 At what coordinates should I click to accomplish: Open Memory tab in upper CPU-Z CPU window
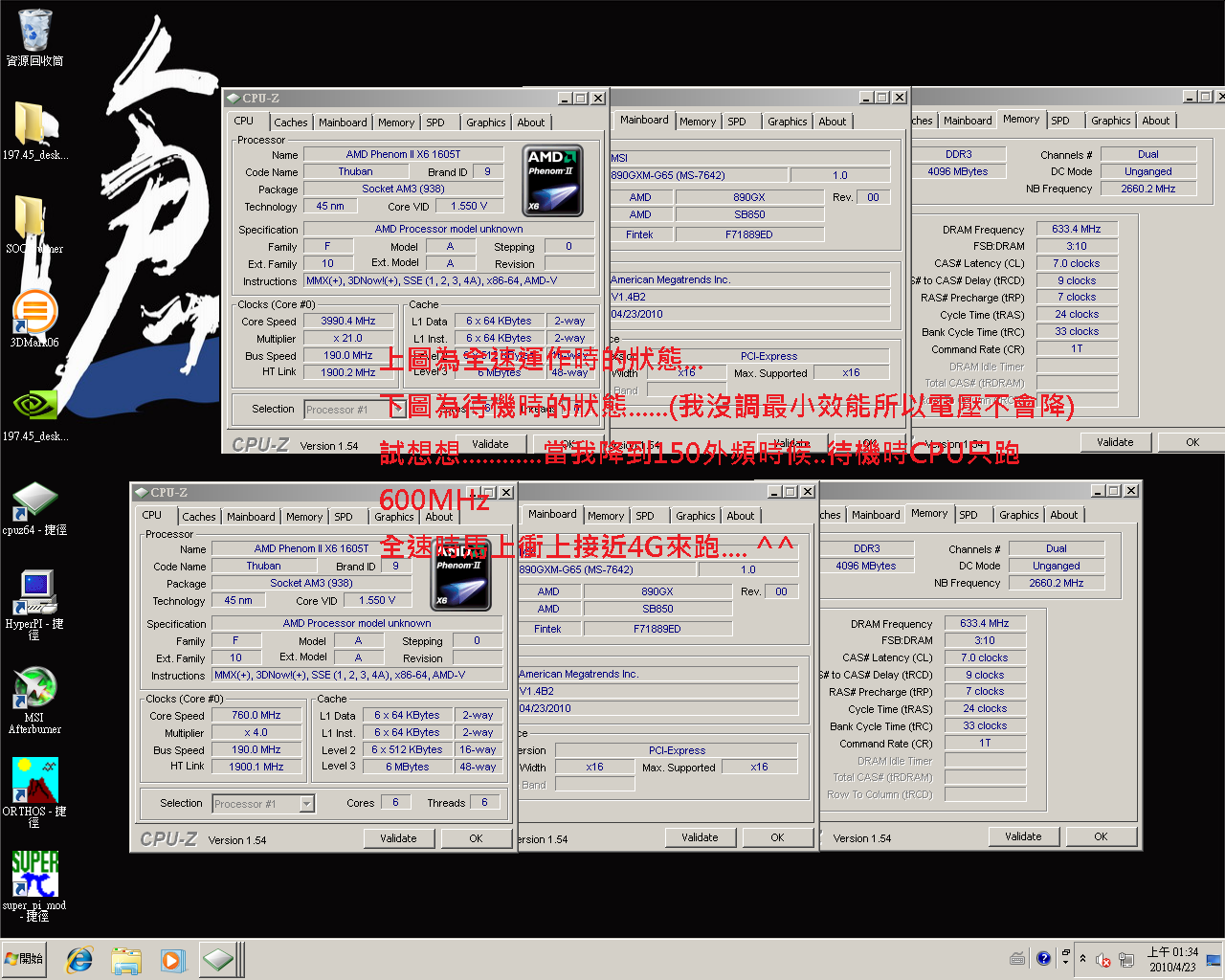coord(396,122)
